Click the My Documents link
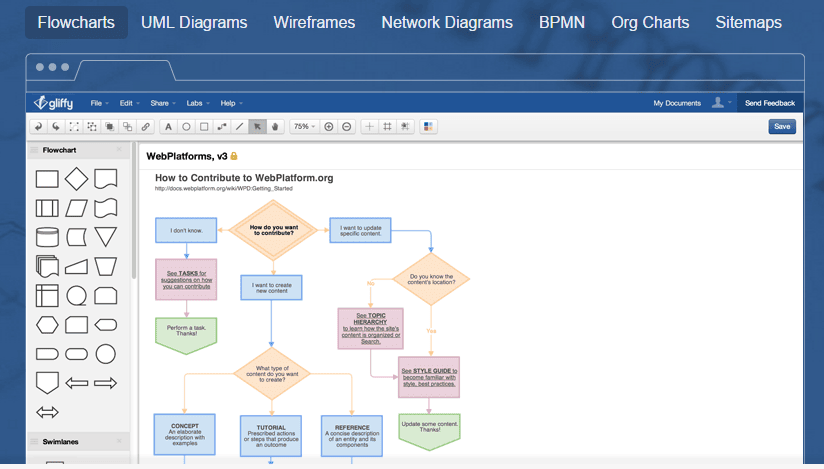The image size is (824, 469). [677, 103]
